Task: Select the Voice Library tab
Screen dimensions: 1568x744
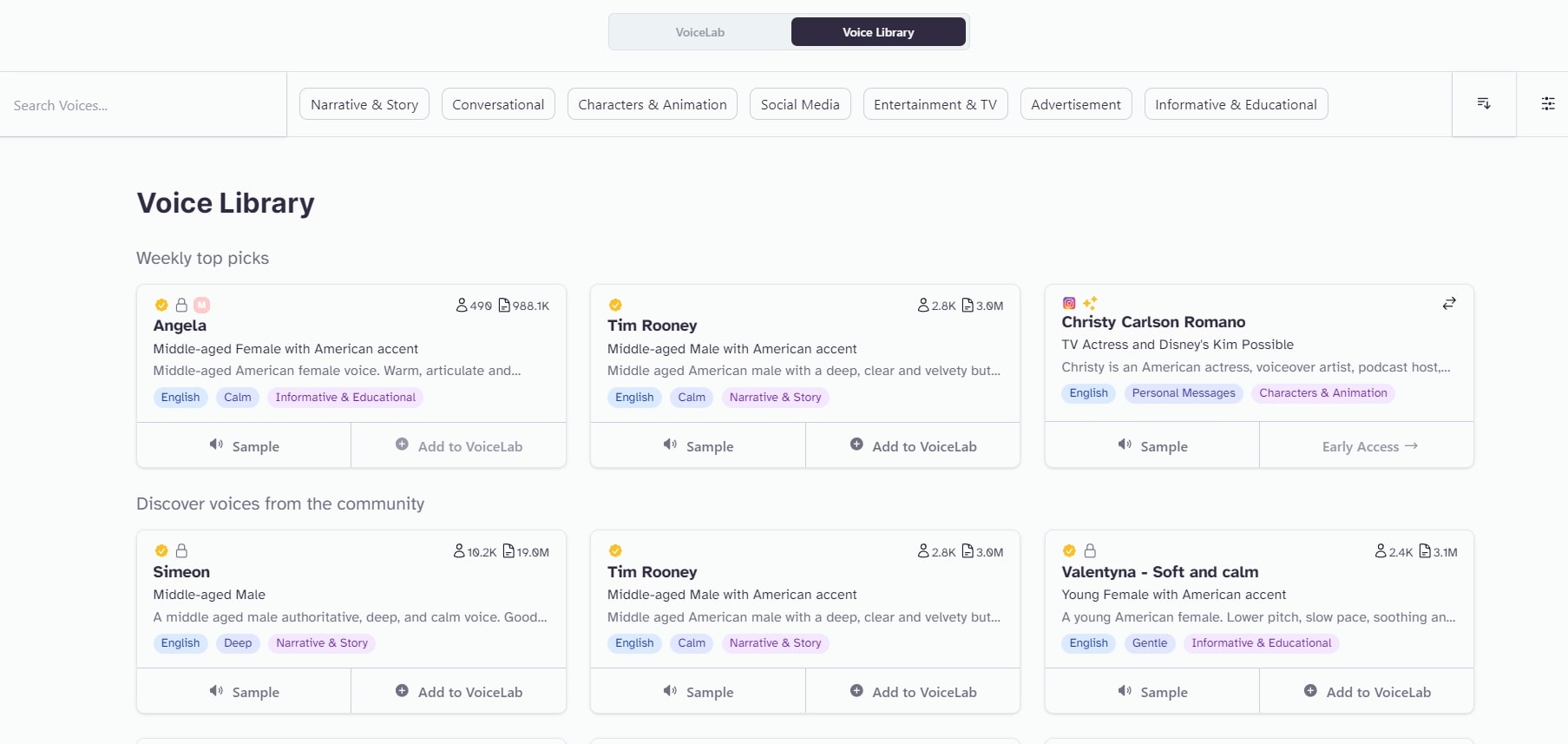Action: coord(878,32)
